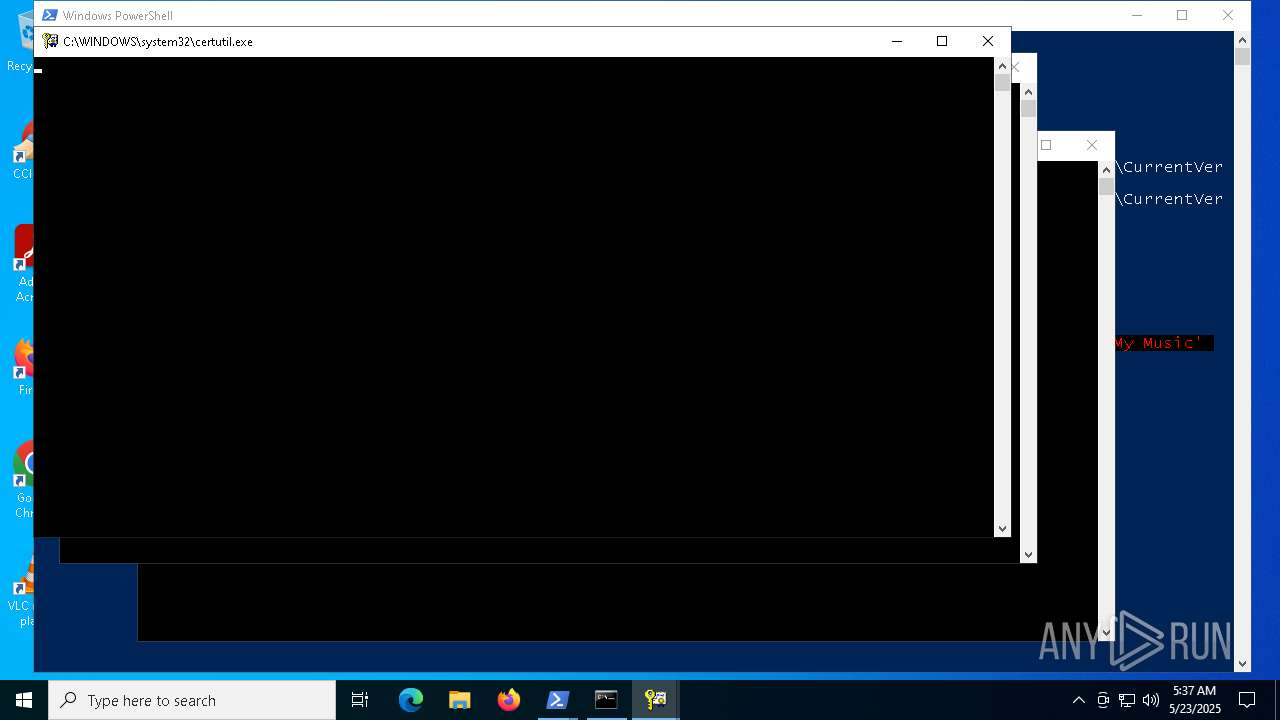
Task: Click PowerShell window scrollbar down arrow
Action: (x=1242, y=663)
